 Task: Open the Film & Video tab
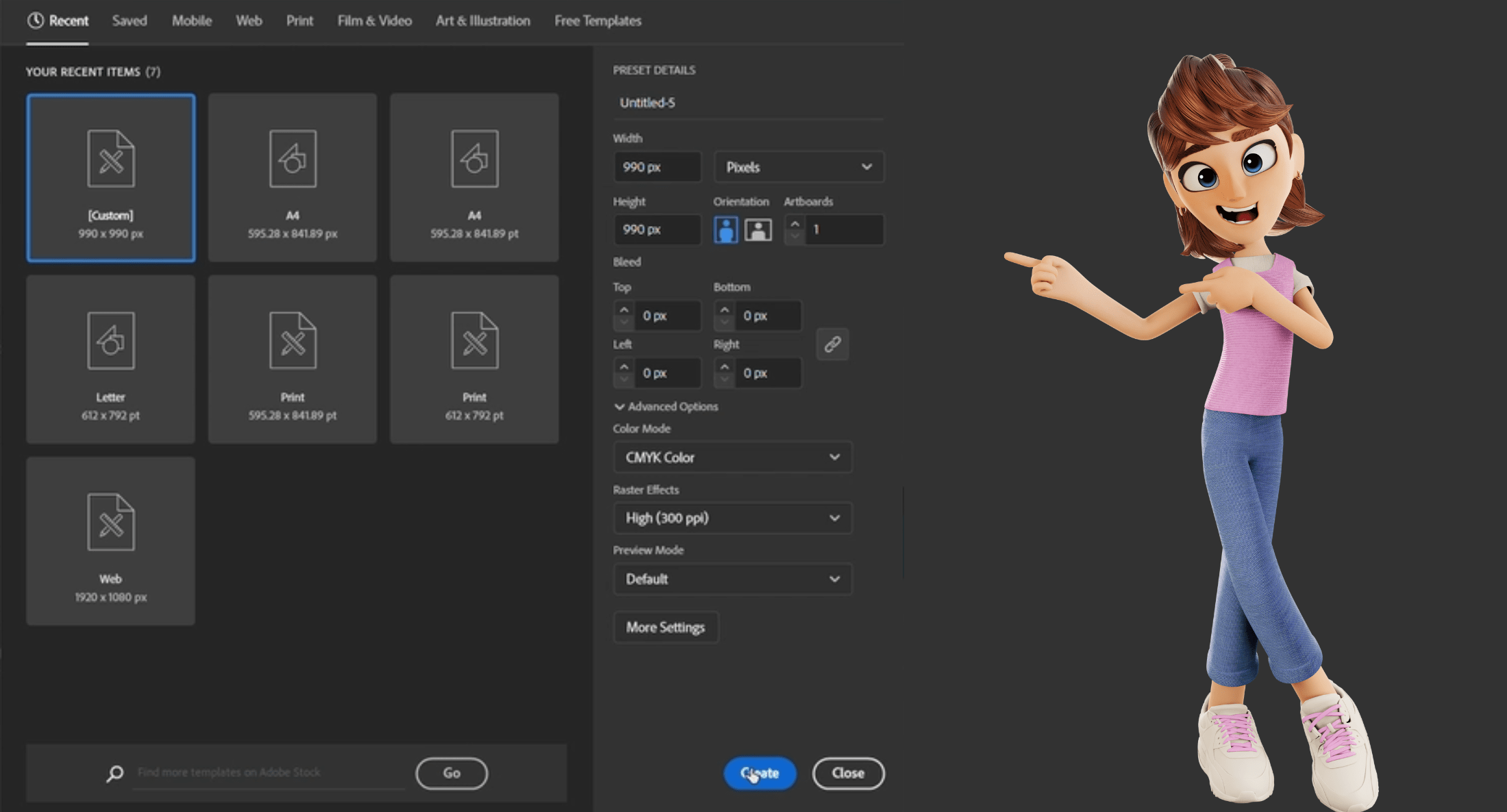[x=374, y=21]
